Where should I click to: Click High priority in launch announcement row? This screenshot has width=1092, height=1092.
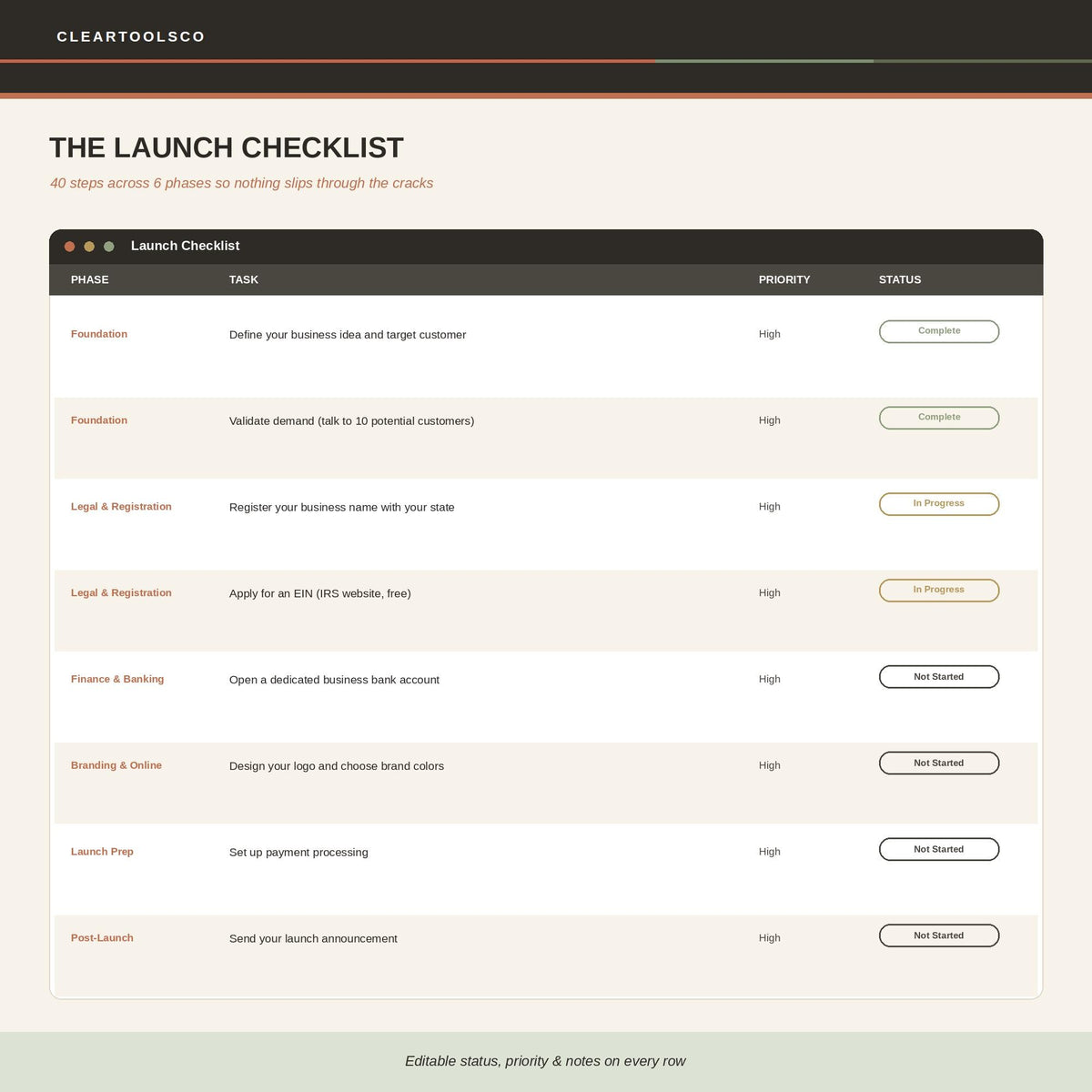pos(770,938)
